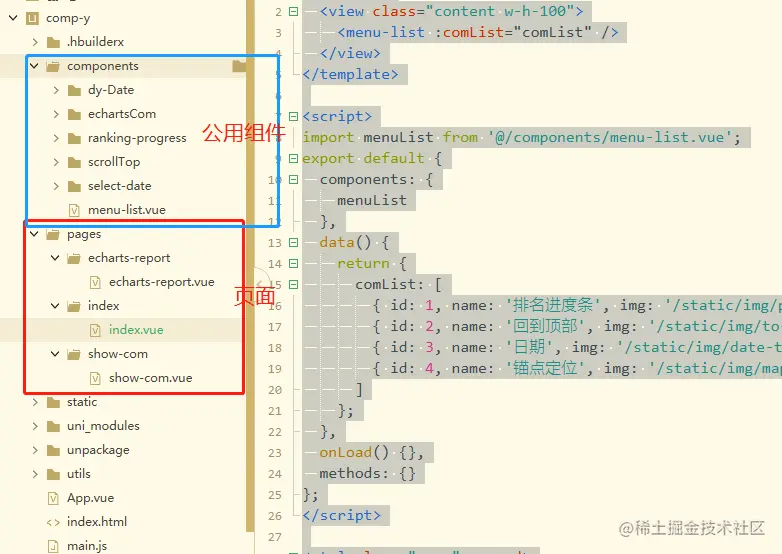Click the echartsCom folder icon

(74, 114)
